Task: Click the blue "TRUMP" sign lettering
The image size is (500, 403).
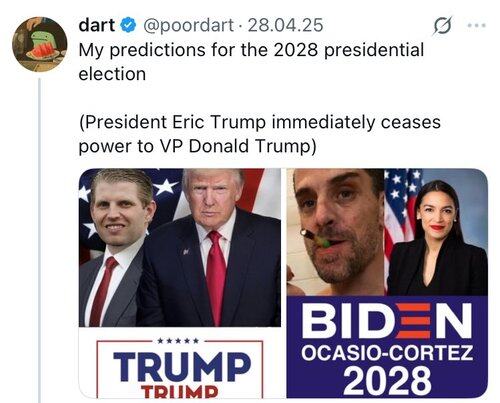Action: [x=182, y=366]
